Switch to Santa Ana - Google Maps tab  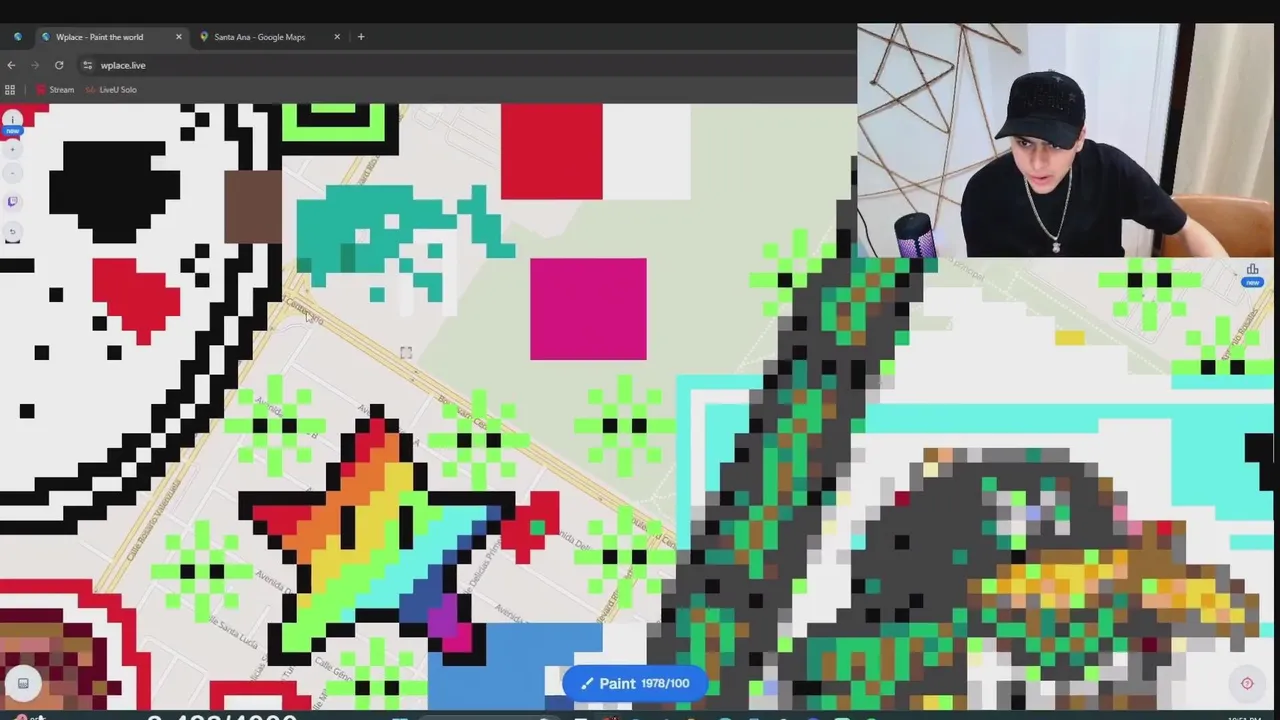coord(259,37)
